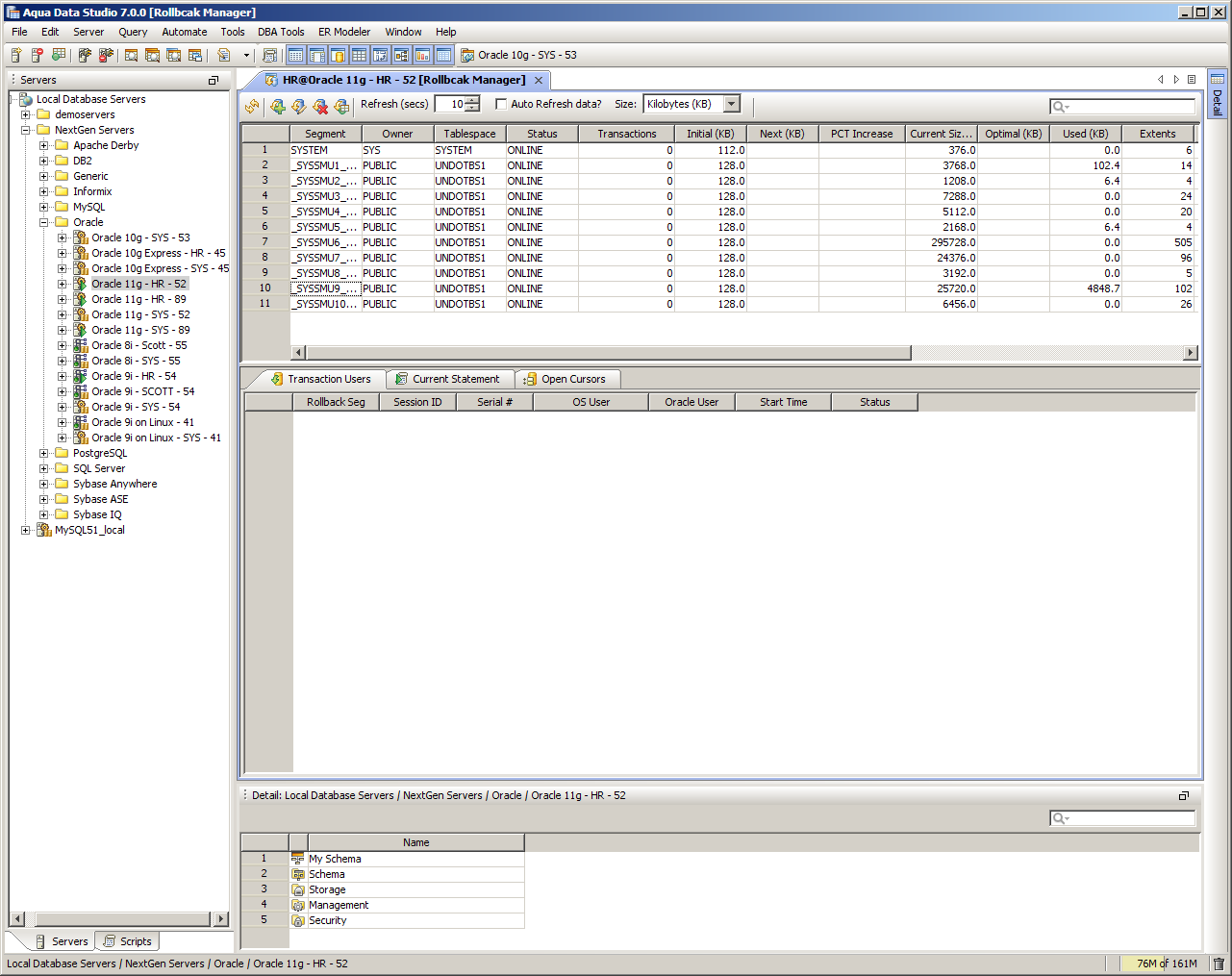Select the _SYSSMU9 segment row
Viewport: 1232px width, 976px height.
pyautogui.click(x=717, y=288)
